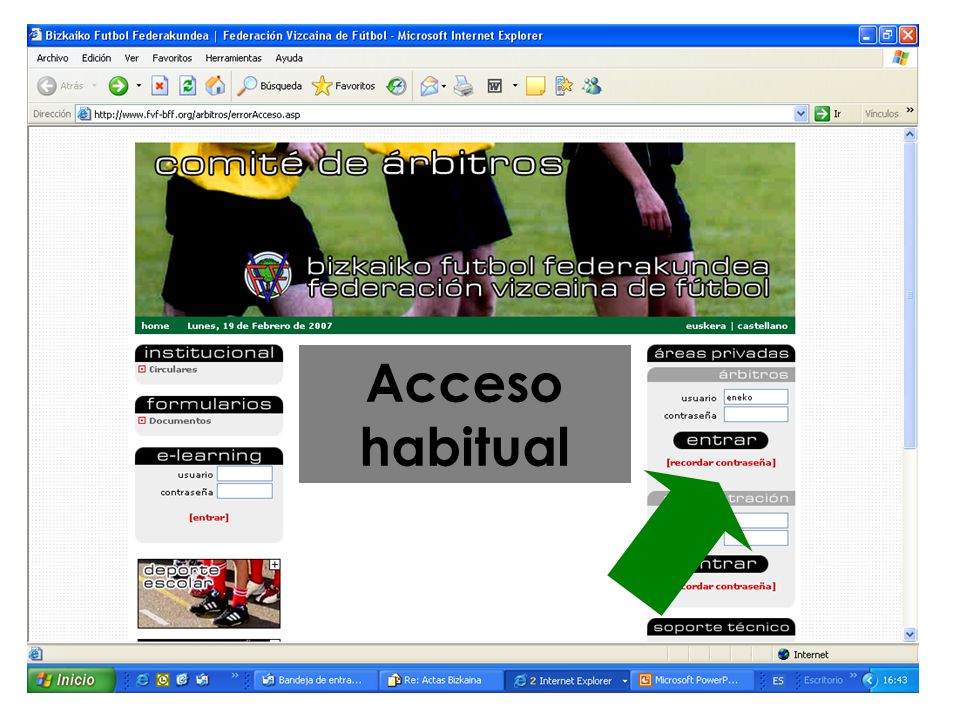
Task: Open the Favoritos star toolbar button
Action: (343, 86)
